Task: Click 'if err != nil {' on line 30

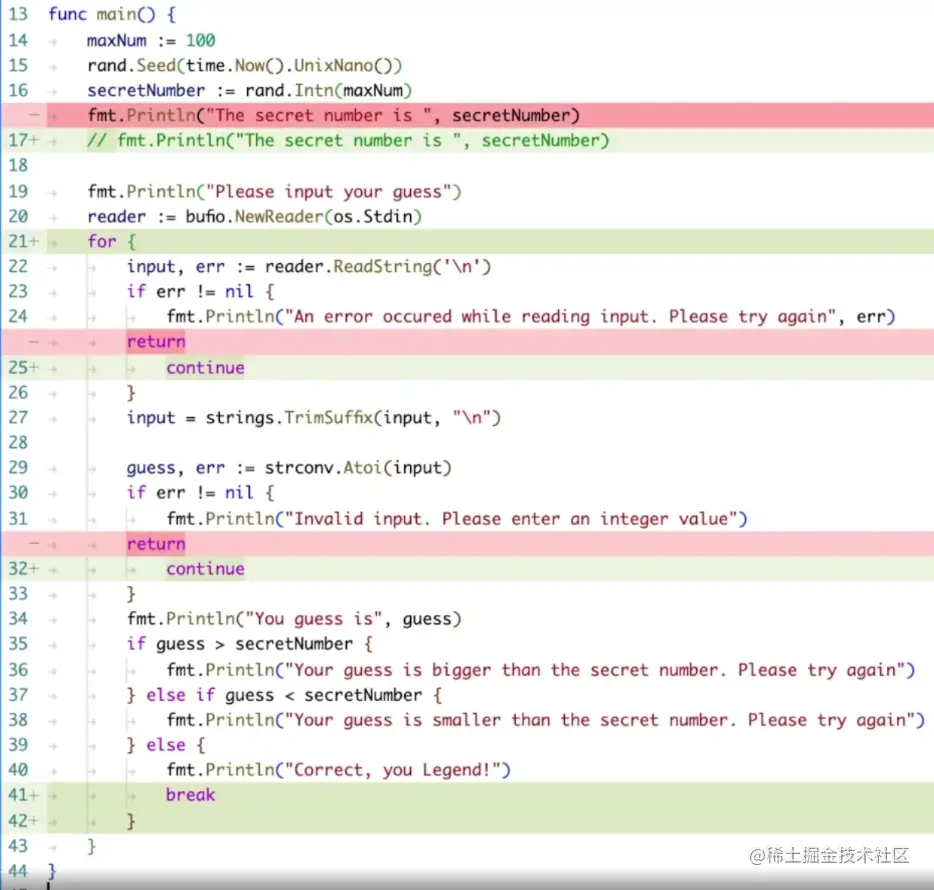Action: coord(200,493)
